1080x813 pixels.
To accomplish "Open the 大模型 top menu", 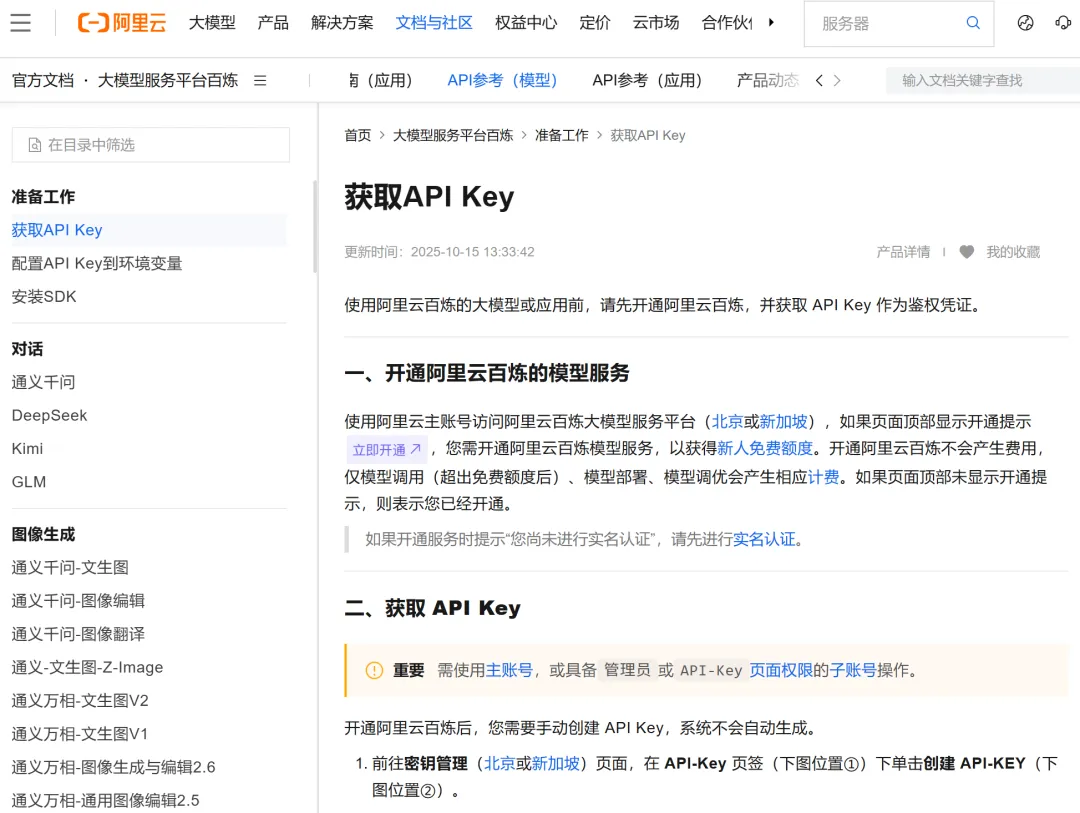I will [212, 23].
